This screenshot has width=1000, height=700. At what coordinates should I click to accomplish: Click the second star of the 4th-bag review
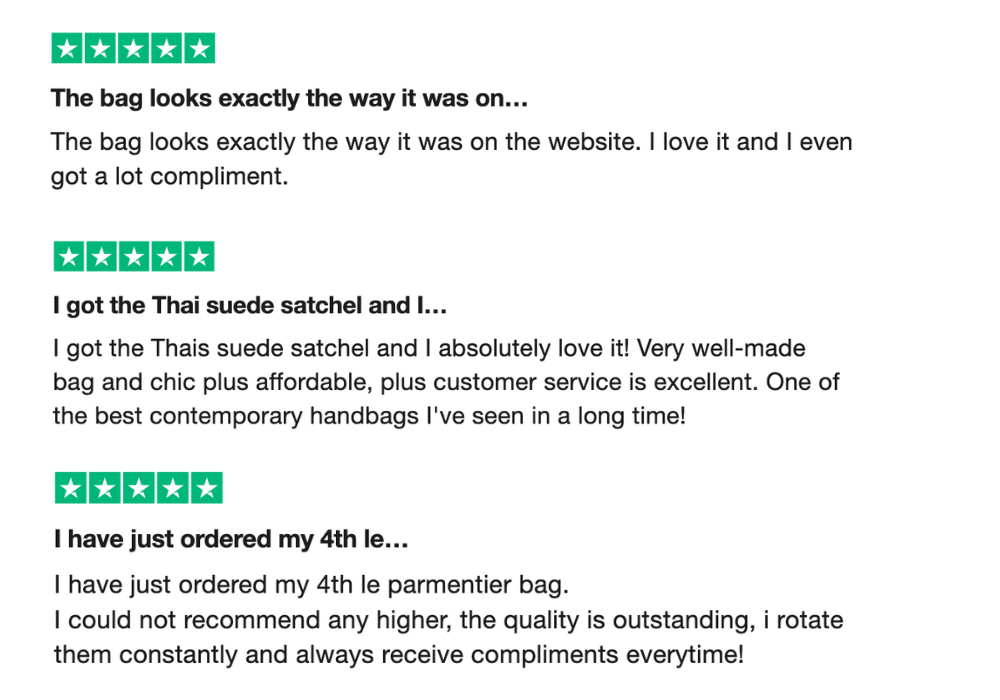coord(105,488)
